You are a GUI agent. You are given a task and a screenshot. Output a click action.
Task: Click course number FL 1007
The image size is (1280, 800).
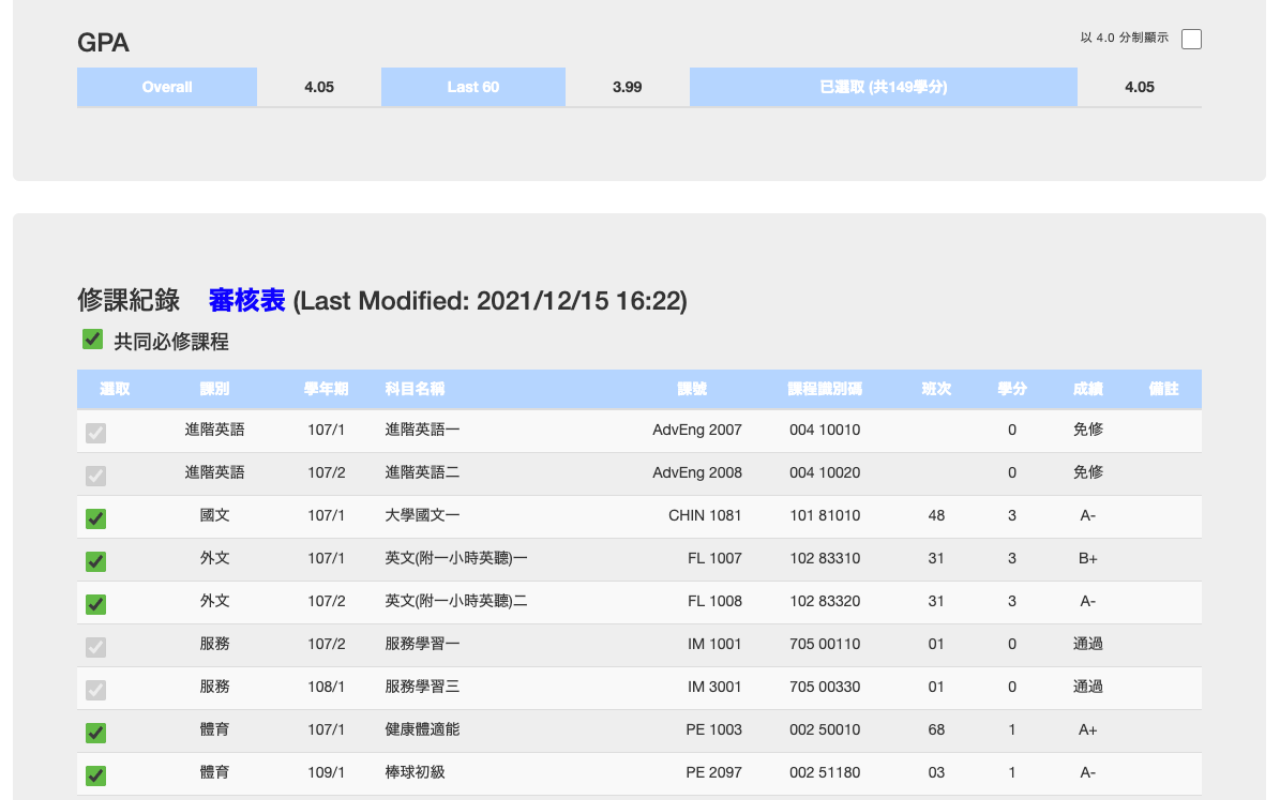[715, 558]
